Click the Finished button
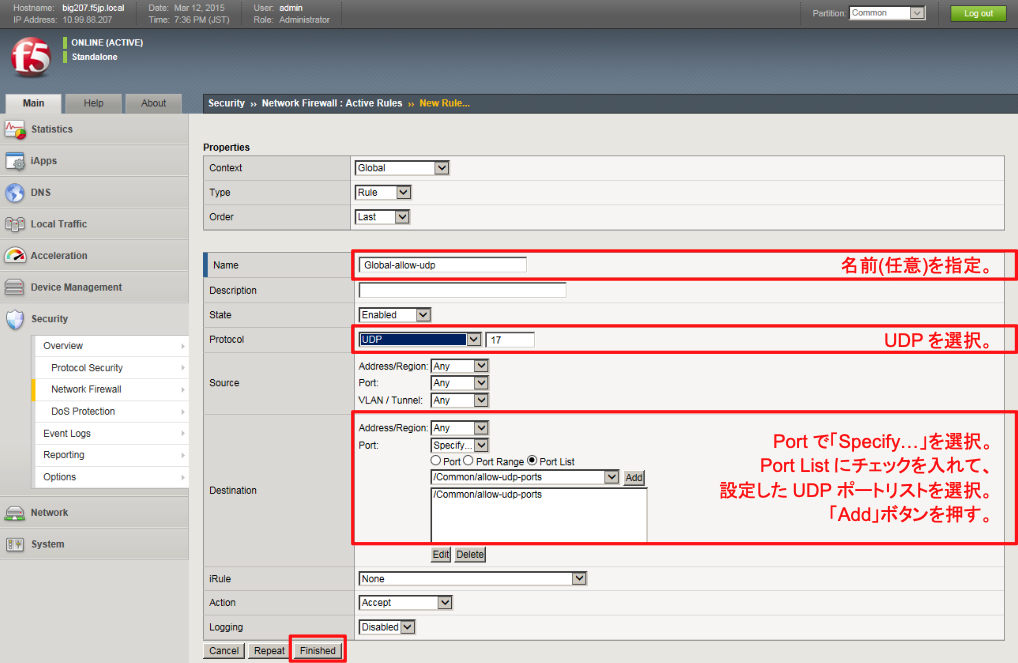 point(318,651)
